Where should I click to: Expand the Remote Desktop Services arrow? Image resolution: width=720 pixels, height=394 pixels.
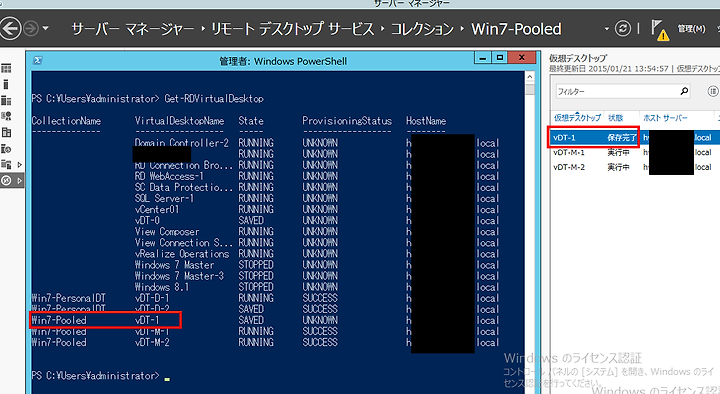19,180
